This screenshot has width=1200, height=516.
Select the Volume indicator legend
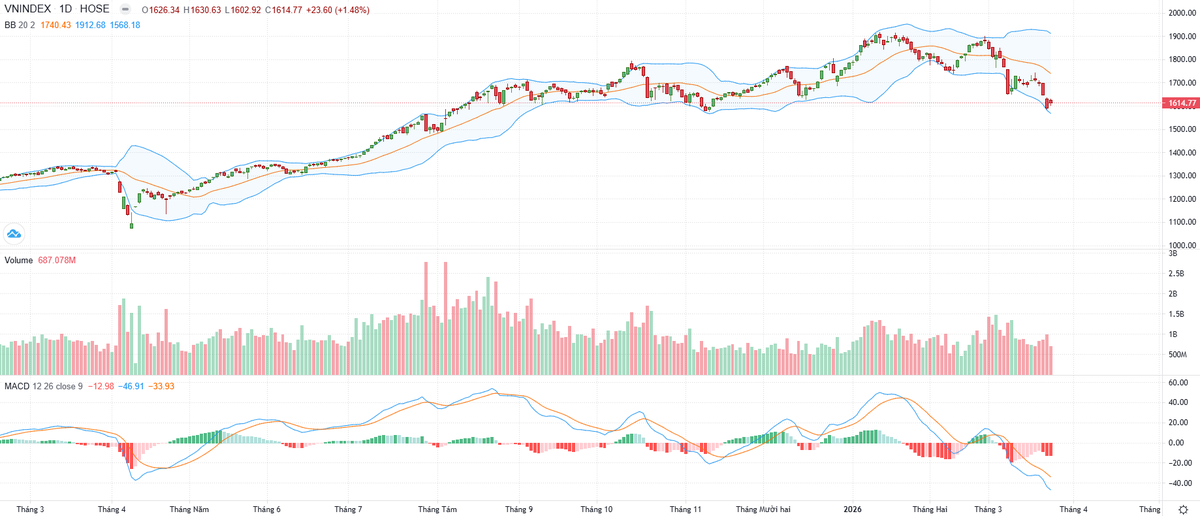point(18,261)
